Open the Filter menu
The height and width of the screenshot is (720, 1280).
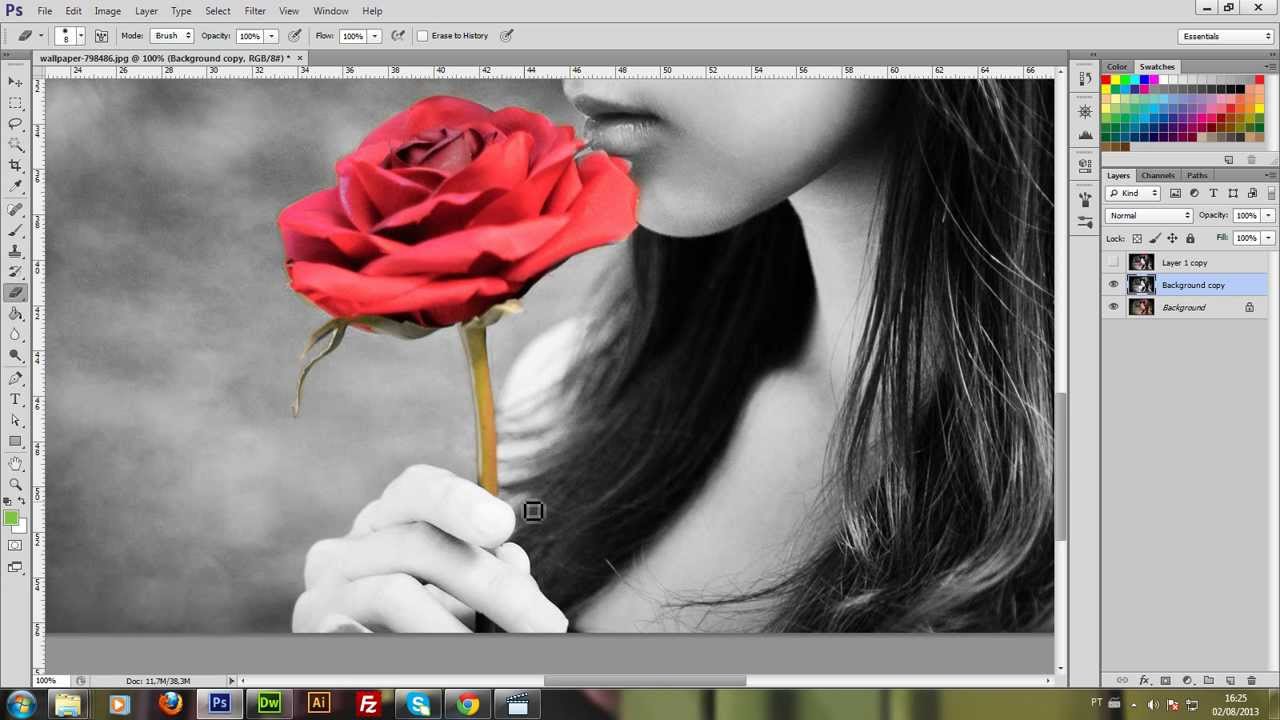pos(255,11)
